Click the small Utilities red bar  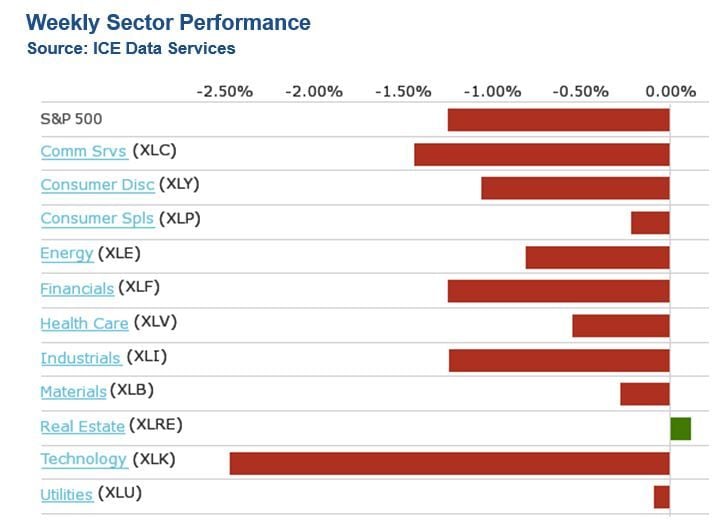coord(661,497)
